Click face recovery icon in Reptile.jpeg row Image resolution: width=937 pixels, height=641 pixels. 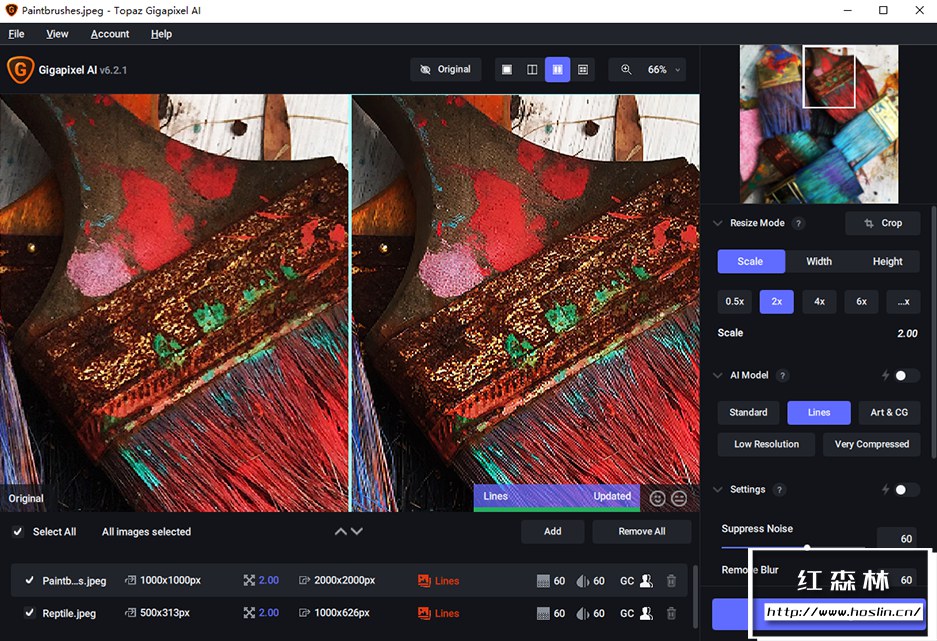pos(646,613)
